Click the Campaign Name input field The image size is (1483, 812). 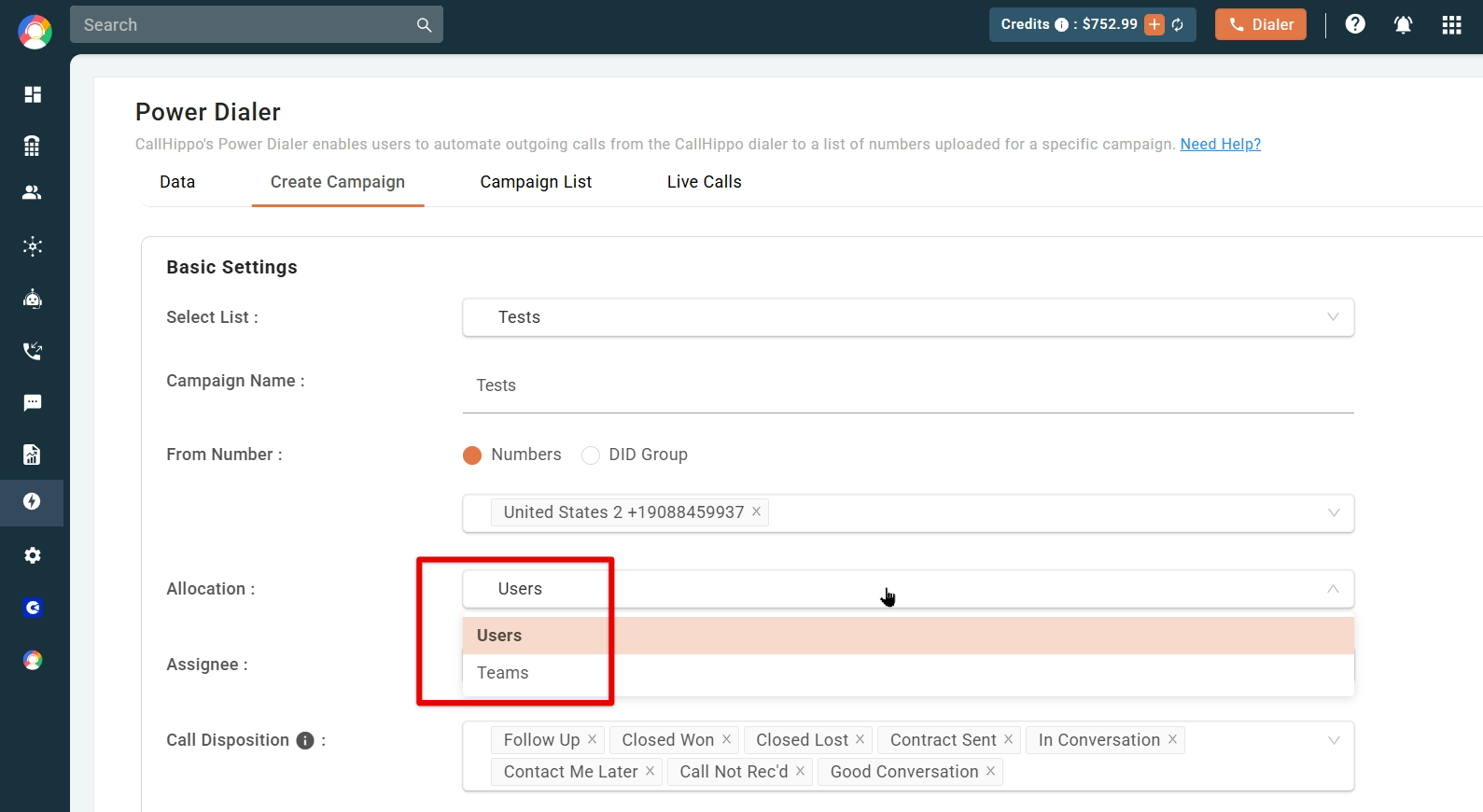point(908,385)
